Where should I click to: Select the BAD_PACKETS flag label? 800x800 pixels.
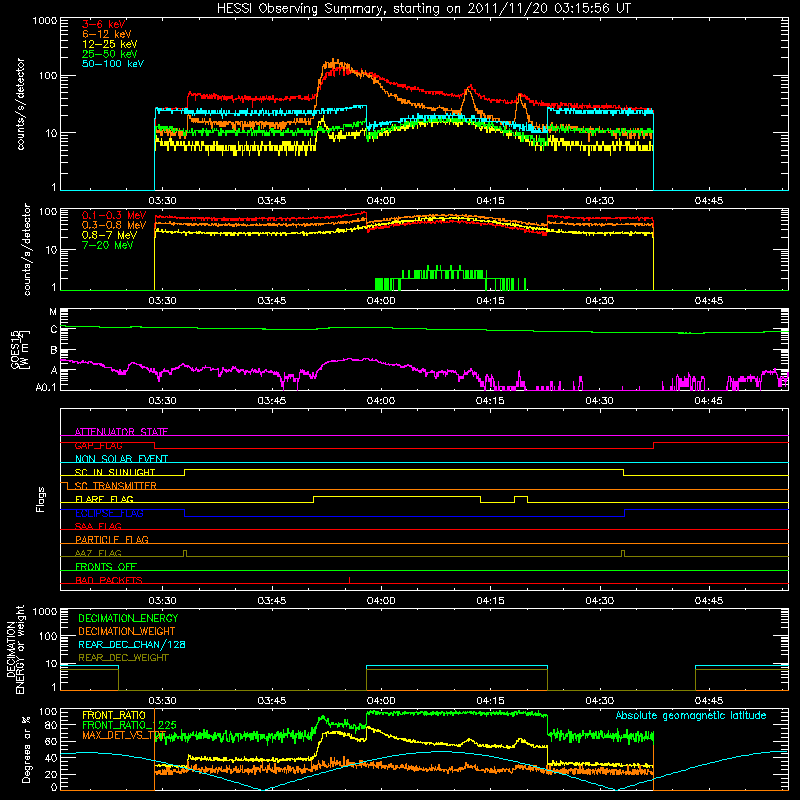109,580
